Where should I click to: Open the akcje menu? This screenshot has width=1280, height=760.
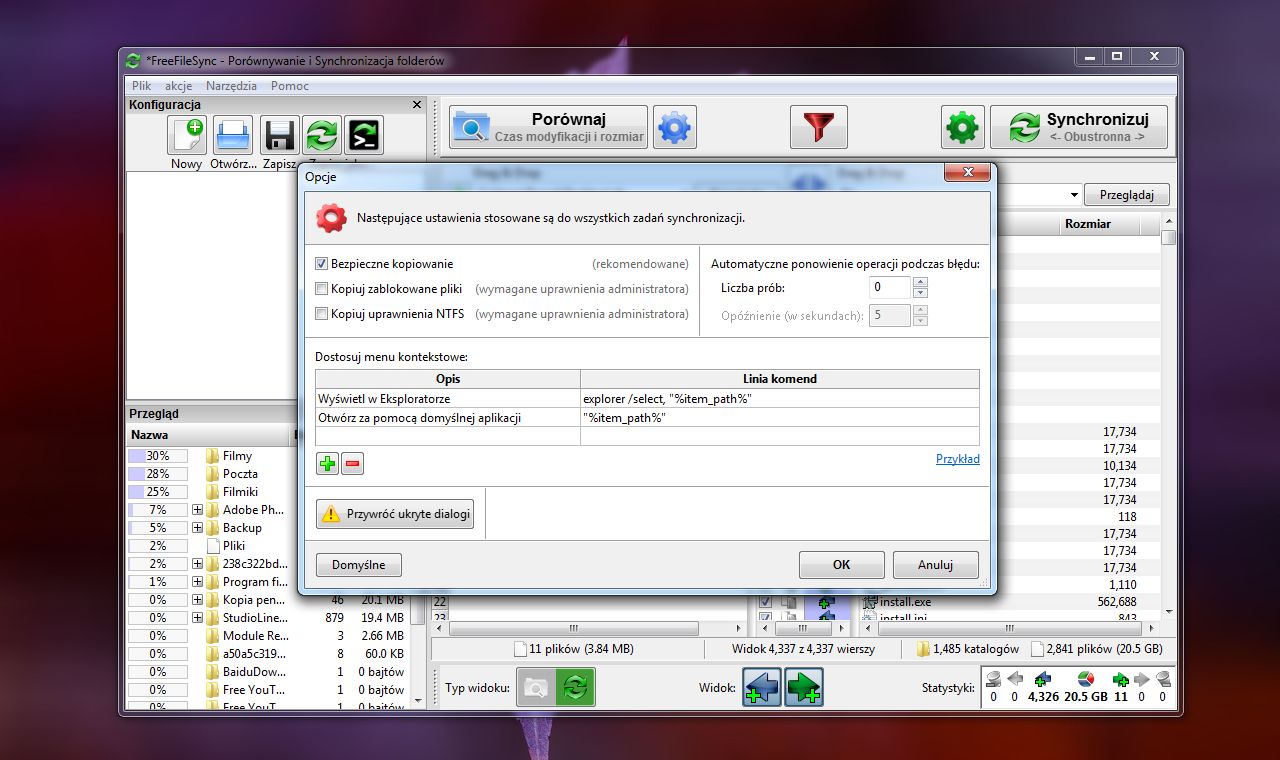(179, 86)
